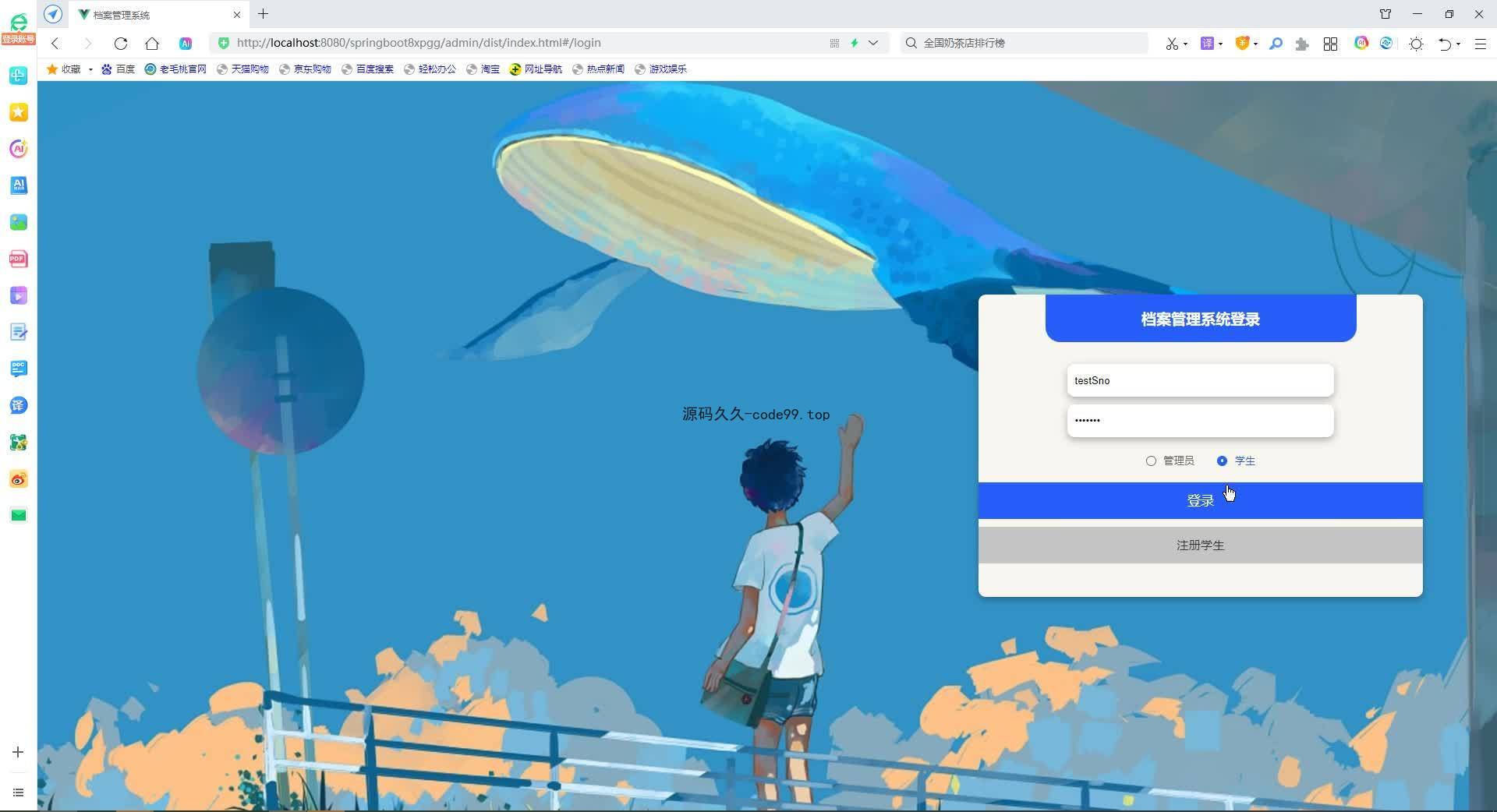Click the undo restore-tab icon
Screen dimensions: 1497x812
tap(1446, 44)
